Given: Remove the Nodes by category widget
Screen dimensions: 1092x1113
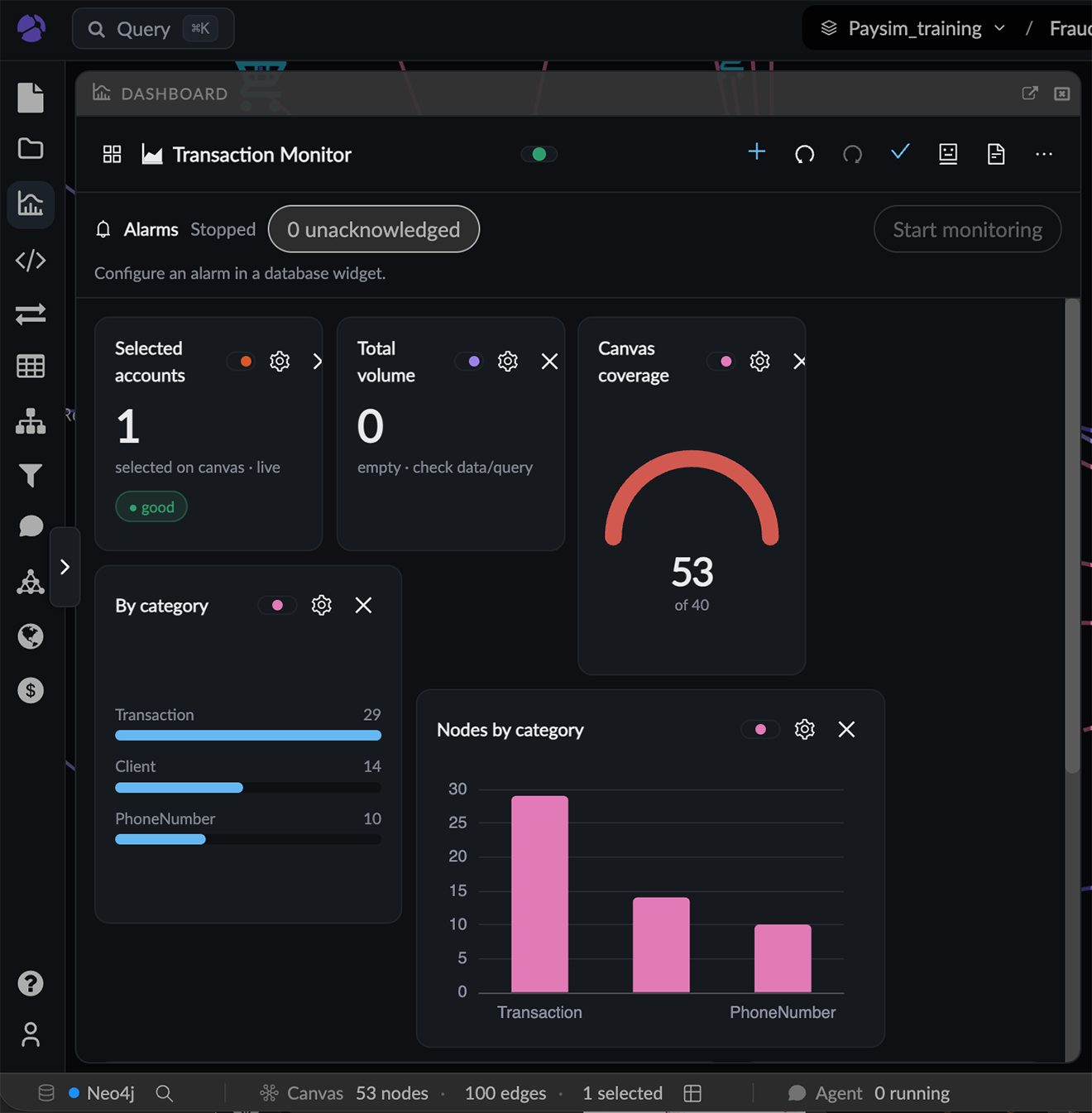Looking at the screenshot, I should pyautogui.click(x=846, y=729).
